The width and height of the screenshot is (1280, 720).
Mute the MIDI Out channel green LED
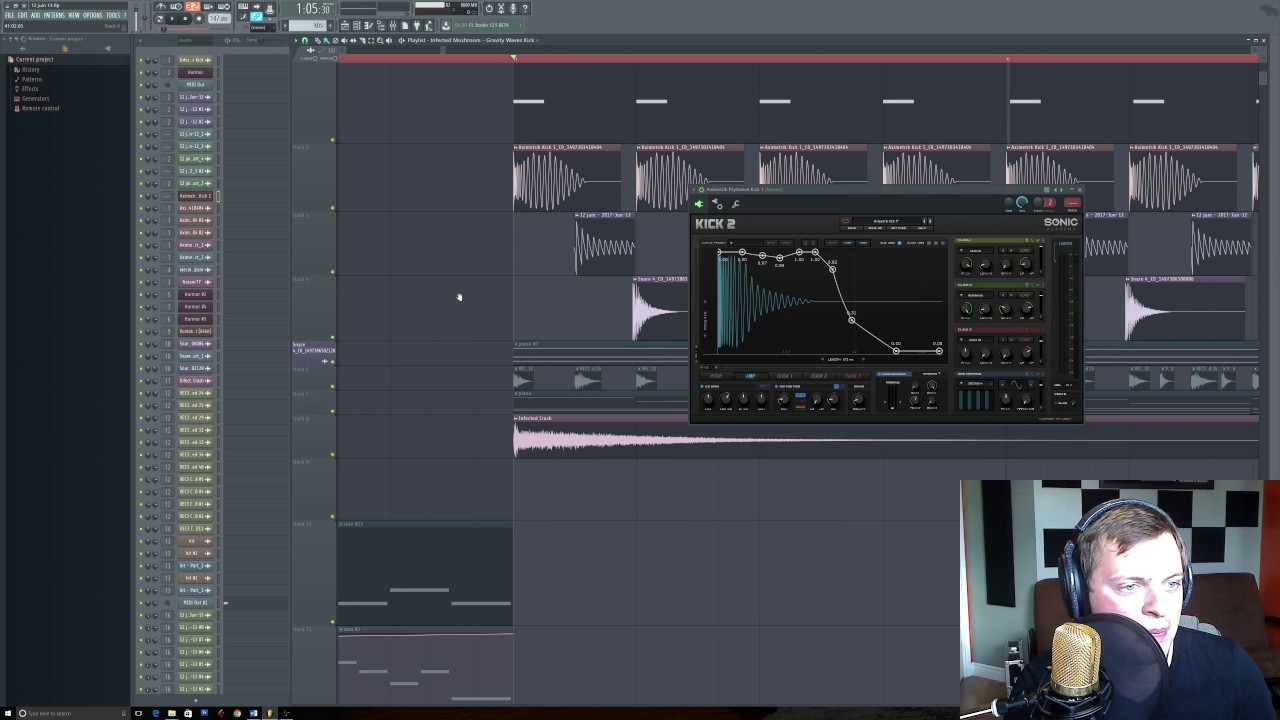pos(141,84)
